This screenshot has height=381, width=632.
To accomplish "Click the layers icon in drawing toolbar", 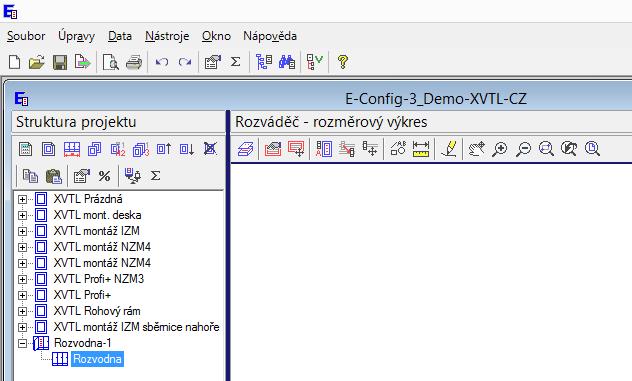I will pyautogui.click(x=245, y=149).
